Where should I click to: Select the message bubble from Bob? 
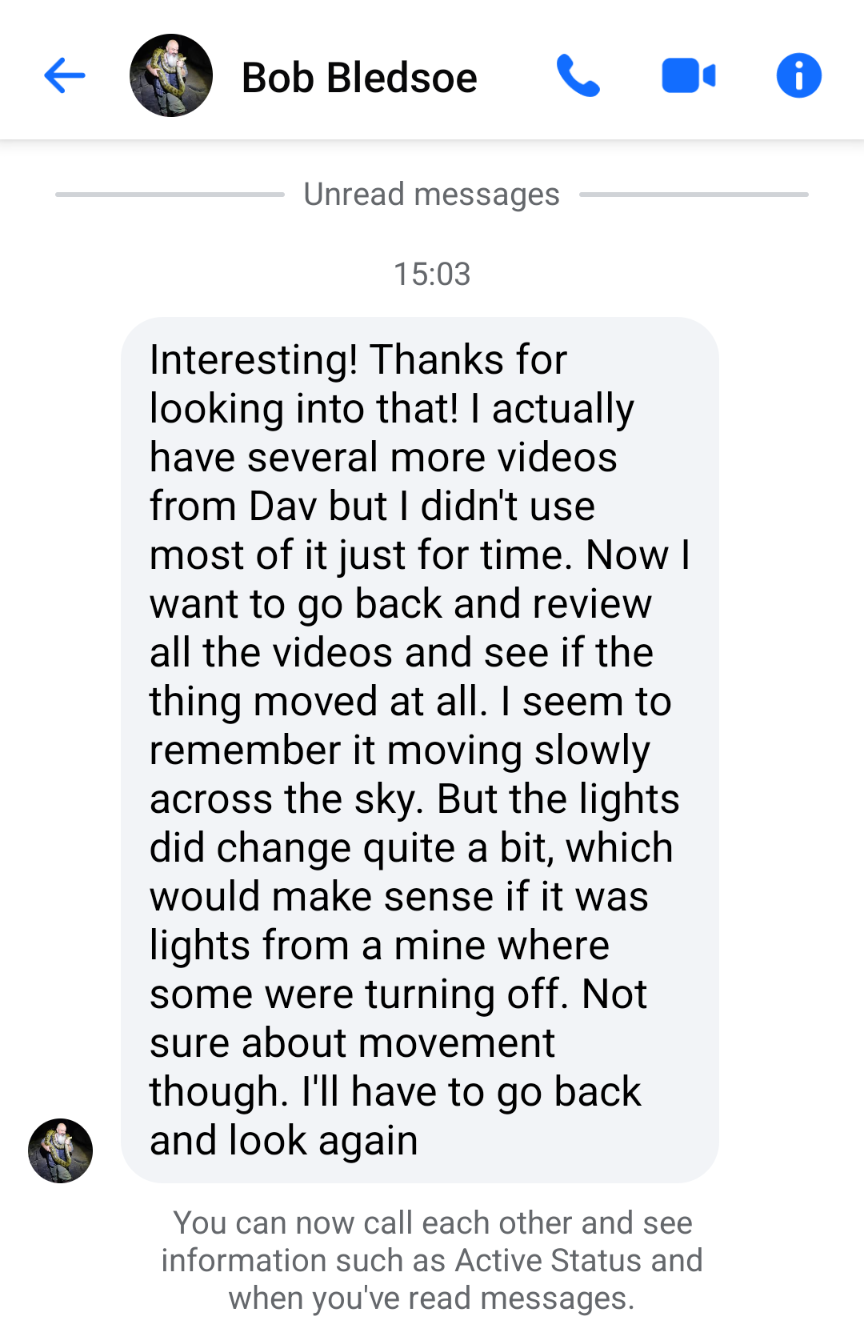[x=420, y=750]
